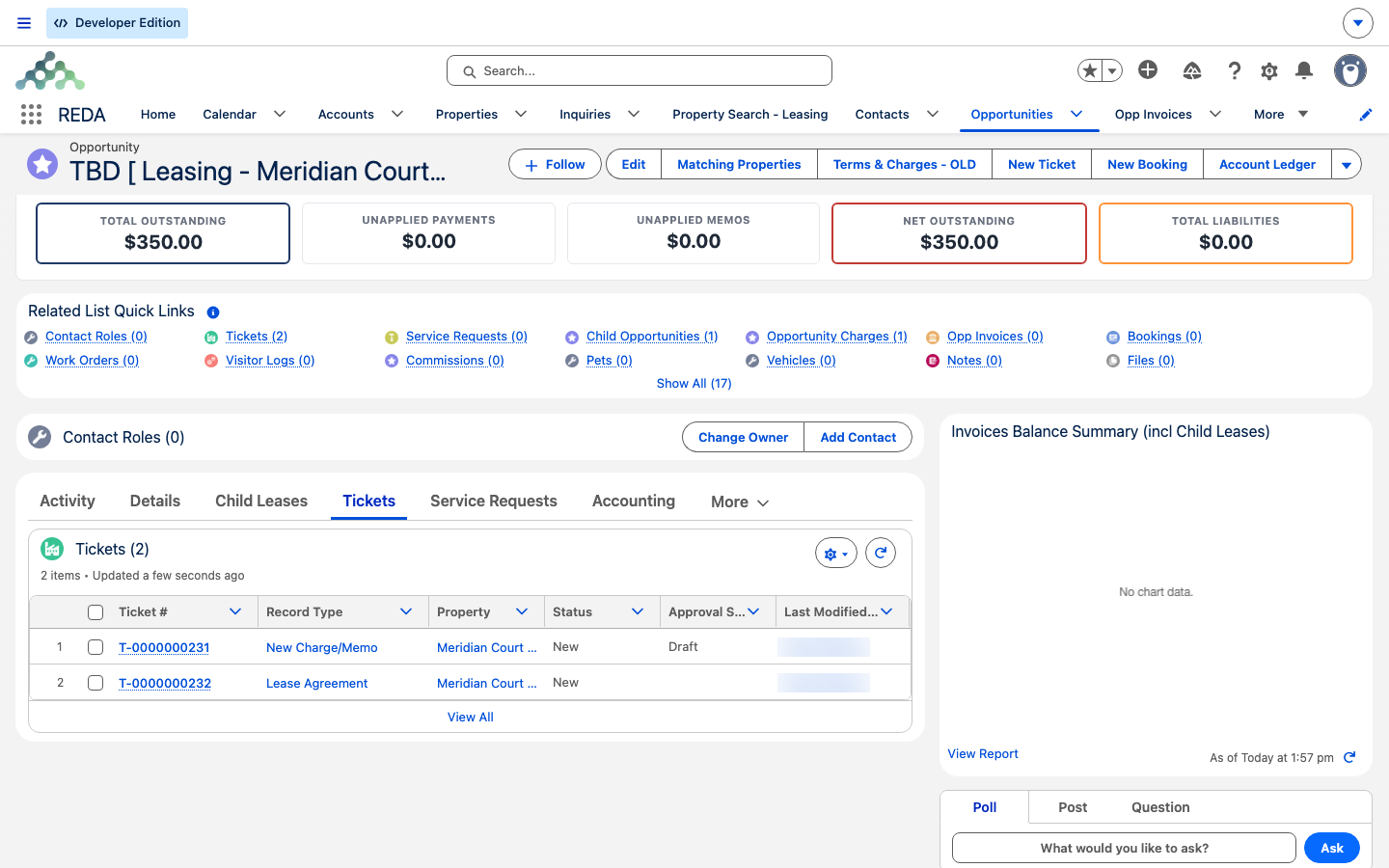Image resolution: width=1389 pixels, height=868 pixels.
Task: Click the poll question input field
Action: (1124, 848)
